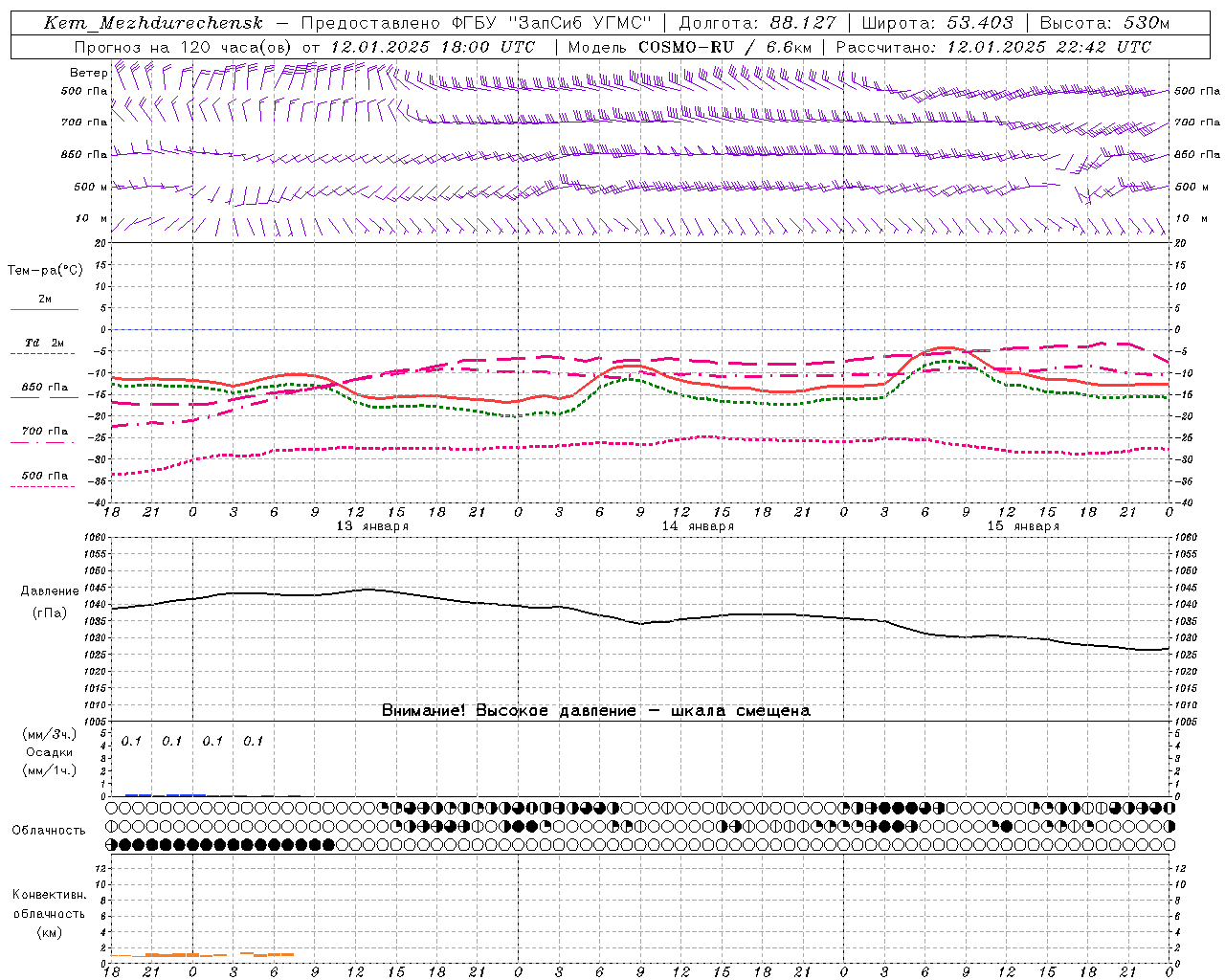This screenshot has width=1225, height=980.
Task: Click the (км) unit under convective cloud label
Action: tap(49, 932)
